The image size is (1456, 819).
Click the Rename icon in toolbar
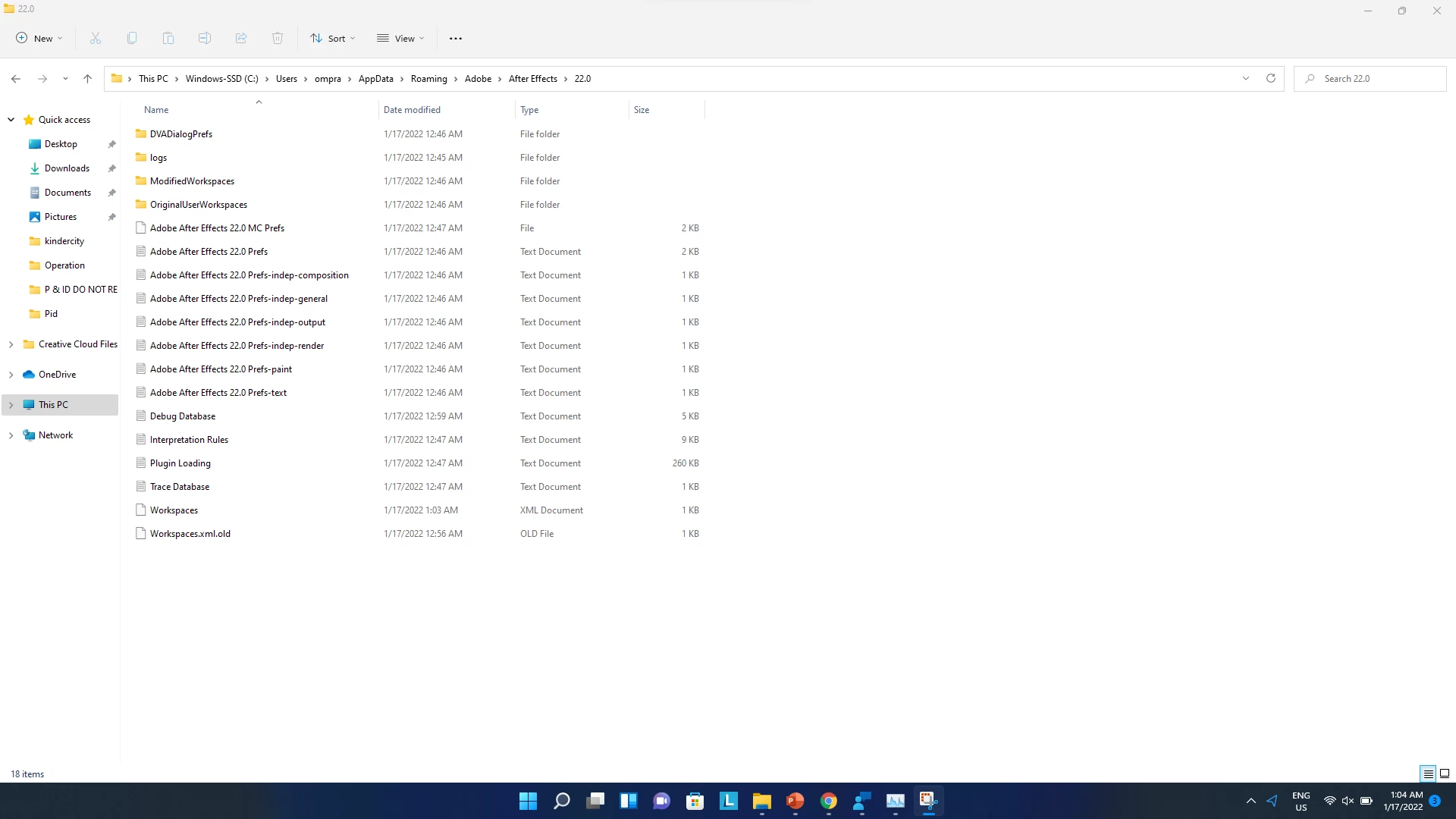tap(205, 38)
